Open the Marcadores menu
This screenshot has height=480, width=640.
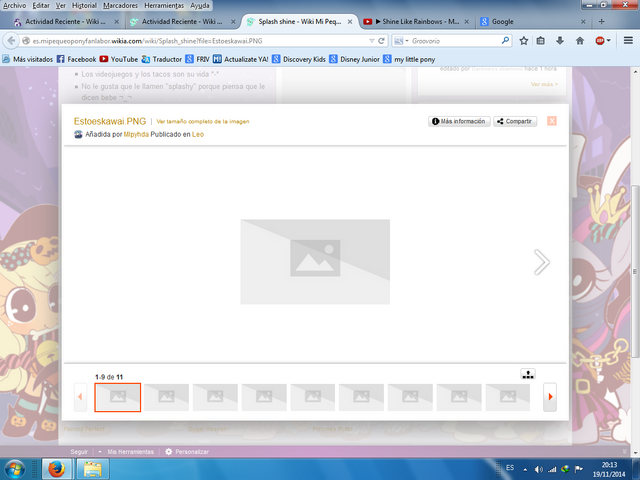tap(120, 5)
